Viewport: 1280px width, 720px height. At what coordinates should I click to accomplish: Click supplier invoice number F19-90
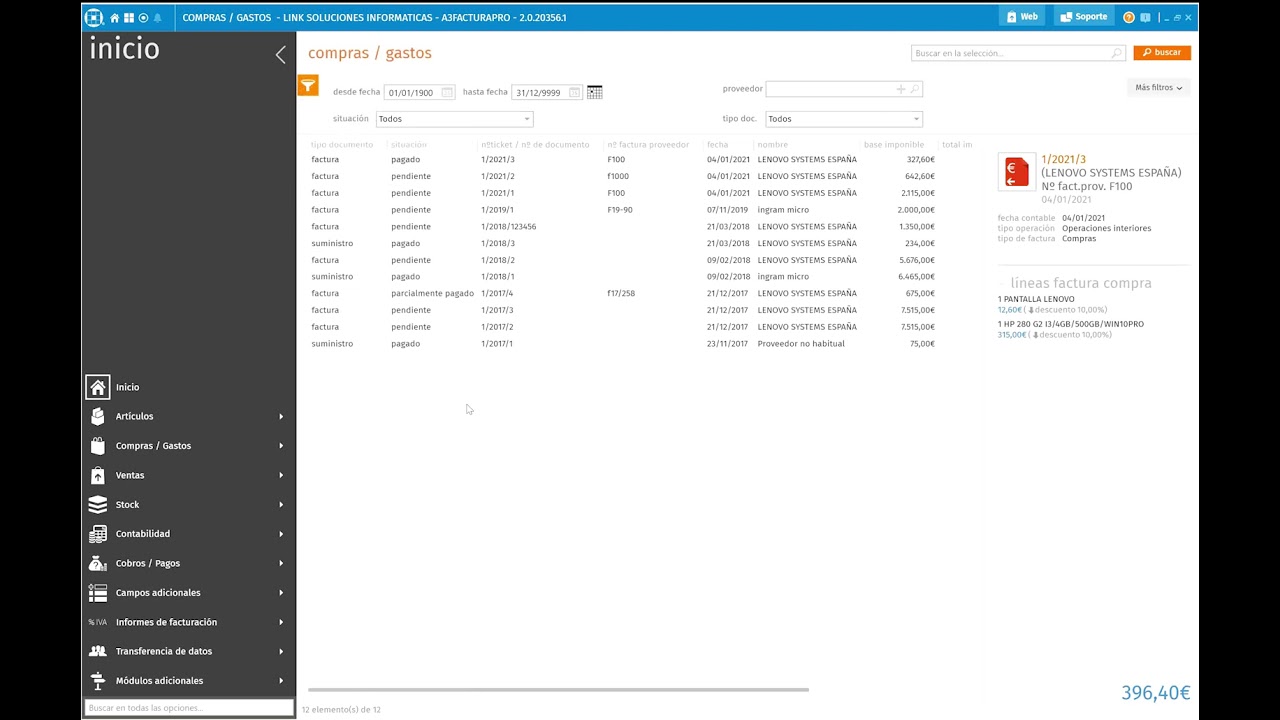620,210
